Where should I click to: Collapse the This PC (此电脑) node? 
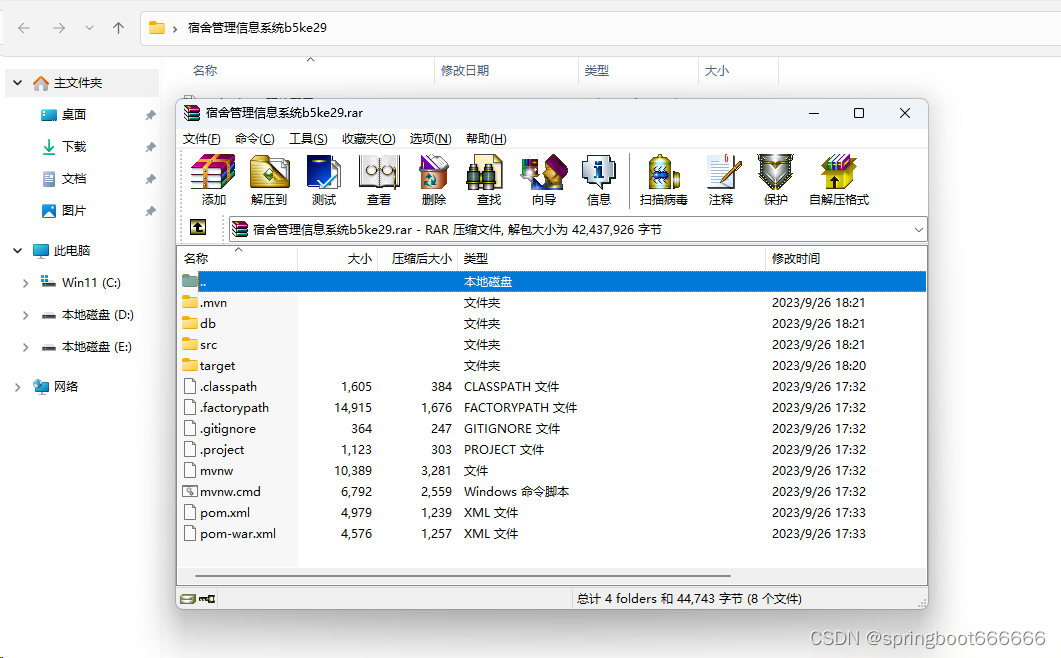[x=18, y=250]
